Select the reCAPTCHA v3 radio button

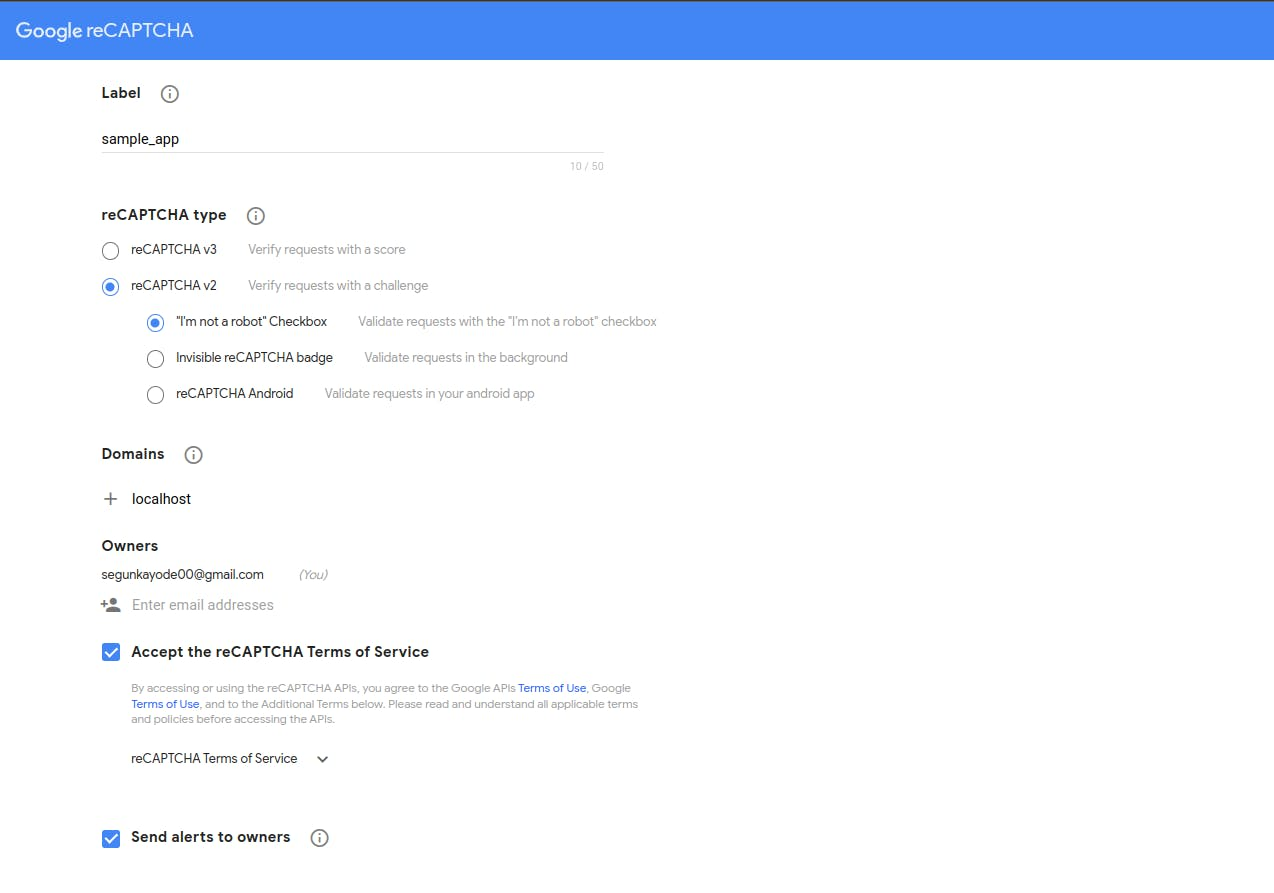click(111, 250)
